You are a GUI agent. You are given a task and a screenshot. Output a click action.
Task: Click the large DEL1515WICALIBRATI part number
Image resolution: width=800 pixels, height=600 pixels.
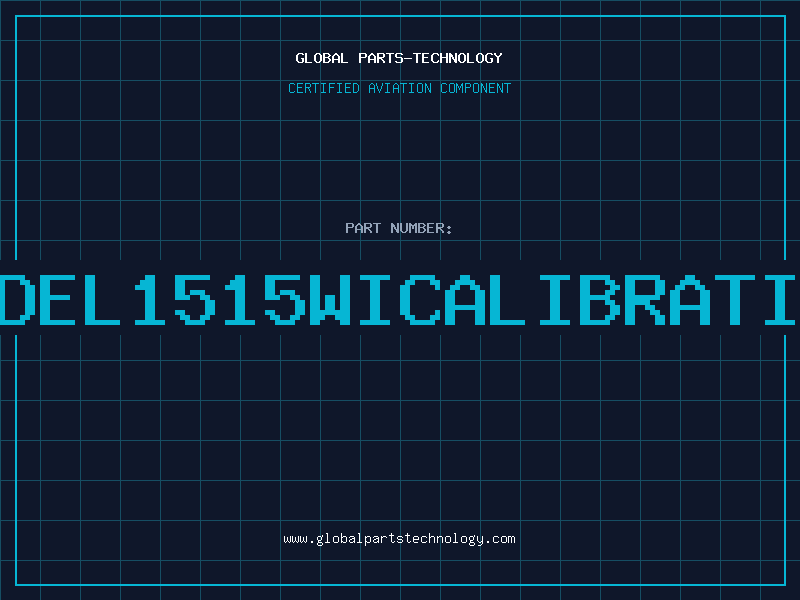coord(400,300)
